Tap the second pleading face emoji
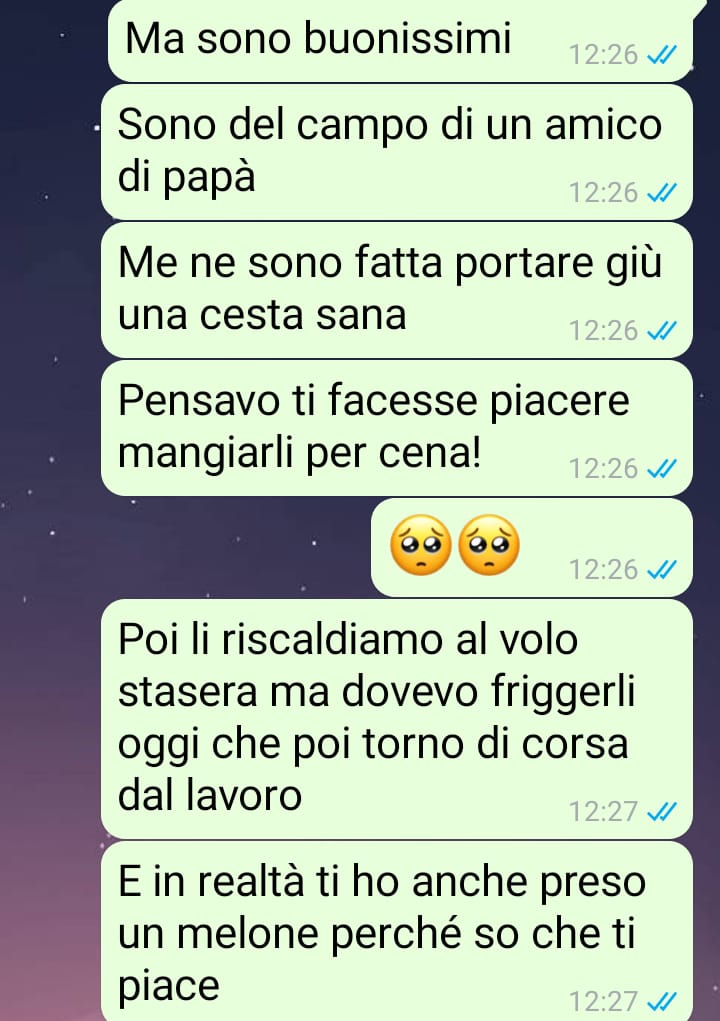Image resolution: width=720 pixels, height=1021 pixels. tap(490, 544)
